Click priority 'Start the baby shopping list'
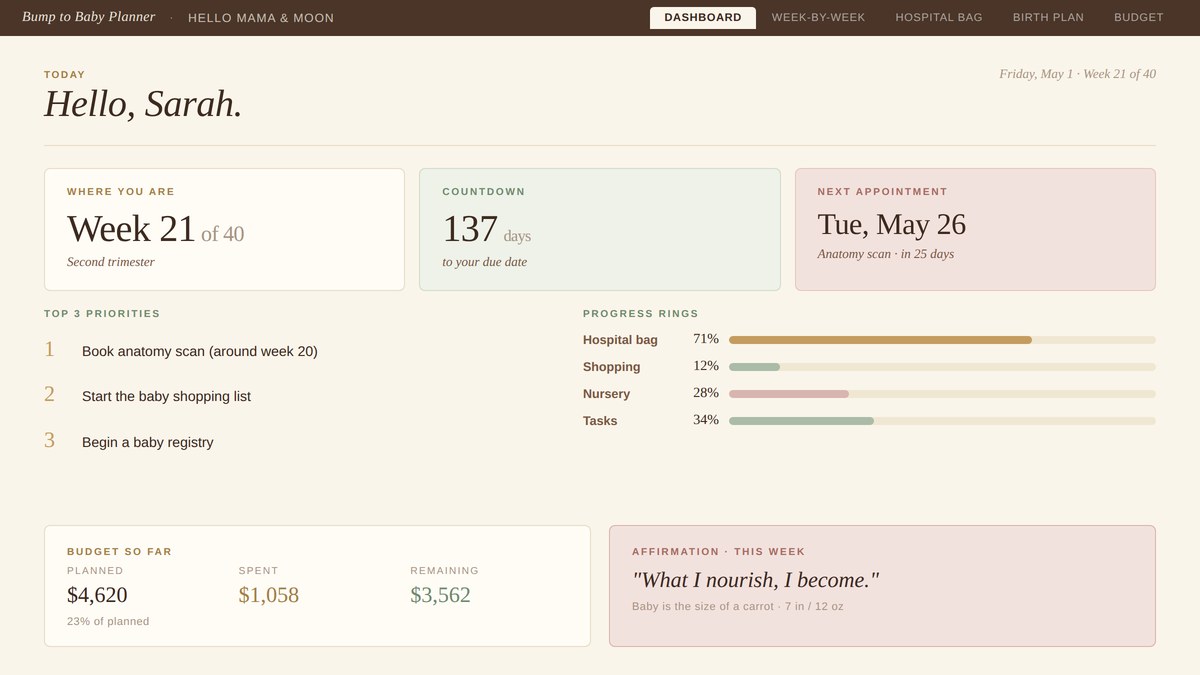Viewport: 1200px width, 675px height. (166, 396)
